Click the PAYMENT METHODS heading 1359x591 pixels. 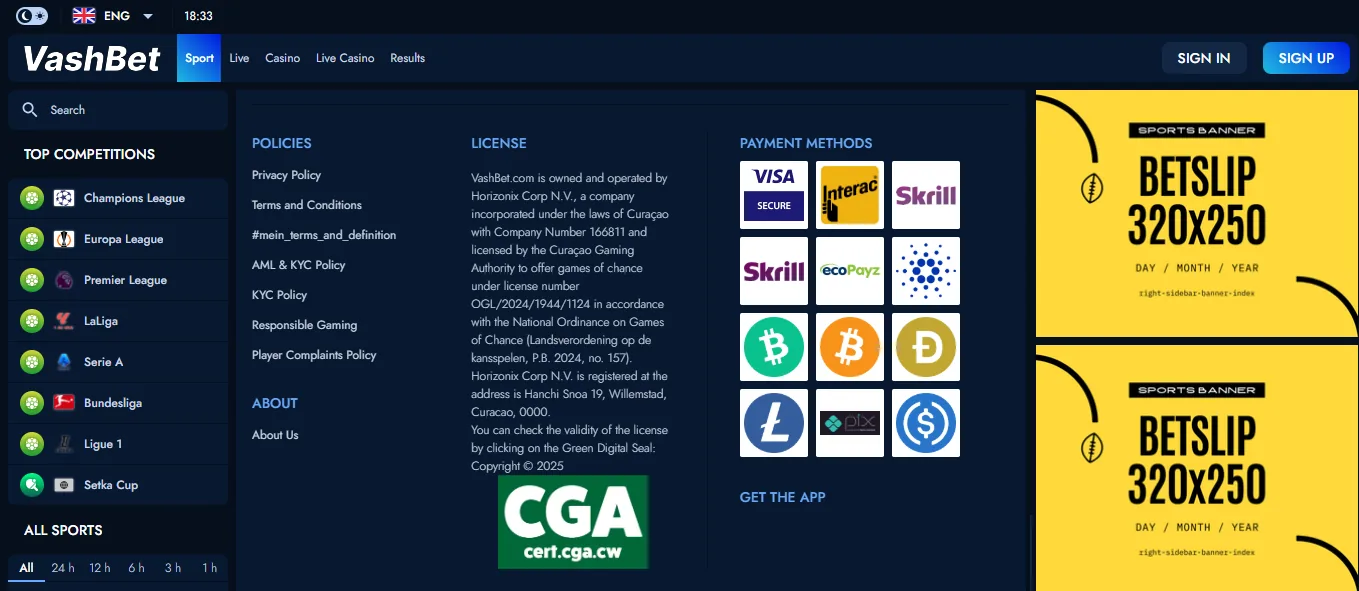click(x=806, y=143)
